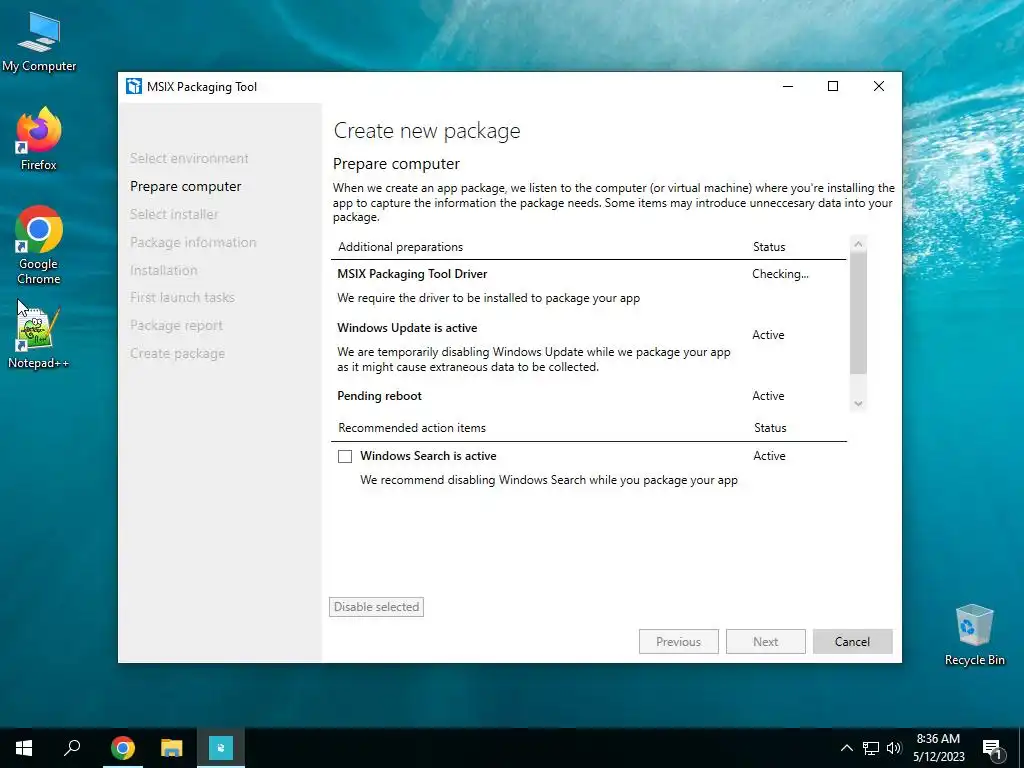Close the MSIX Packaging Tool window

pos(879,86)
